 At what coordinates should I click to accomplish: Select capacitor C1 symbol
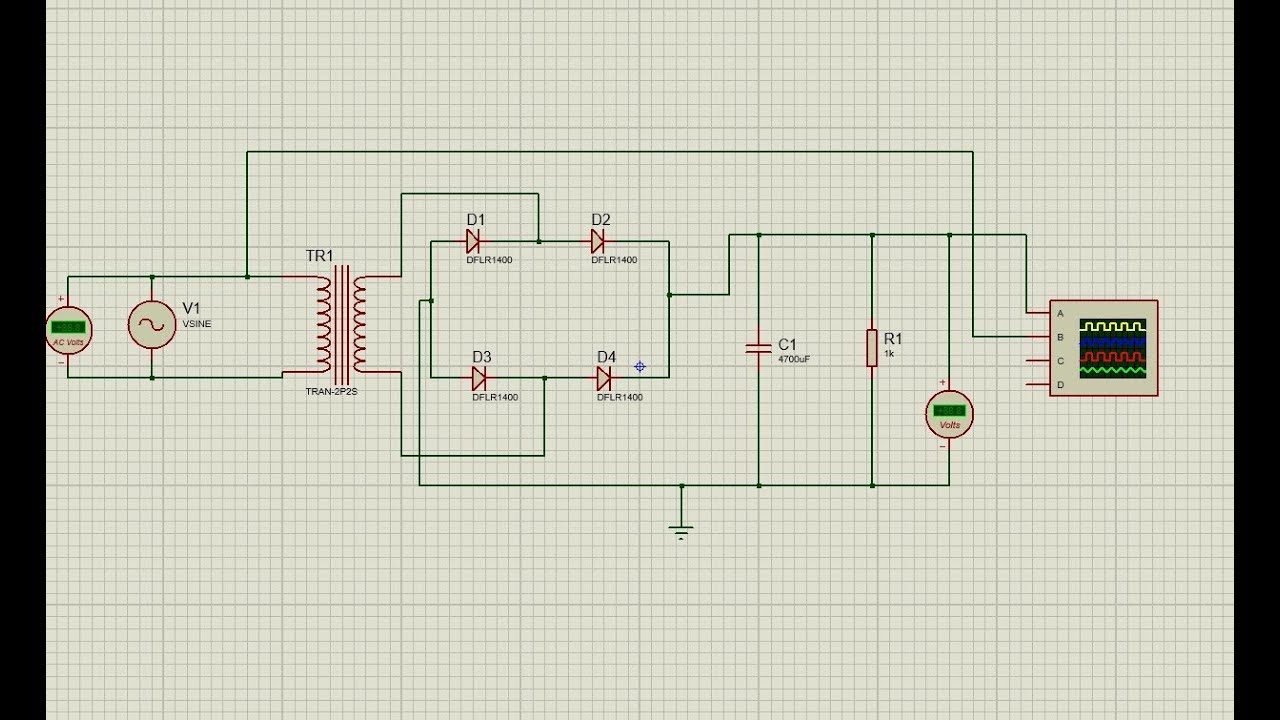[x=758, y=348]
